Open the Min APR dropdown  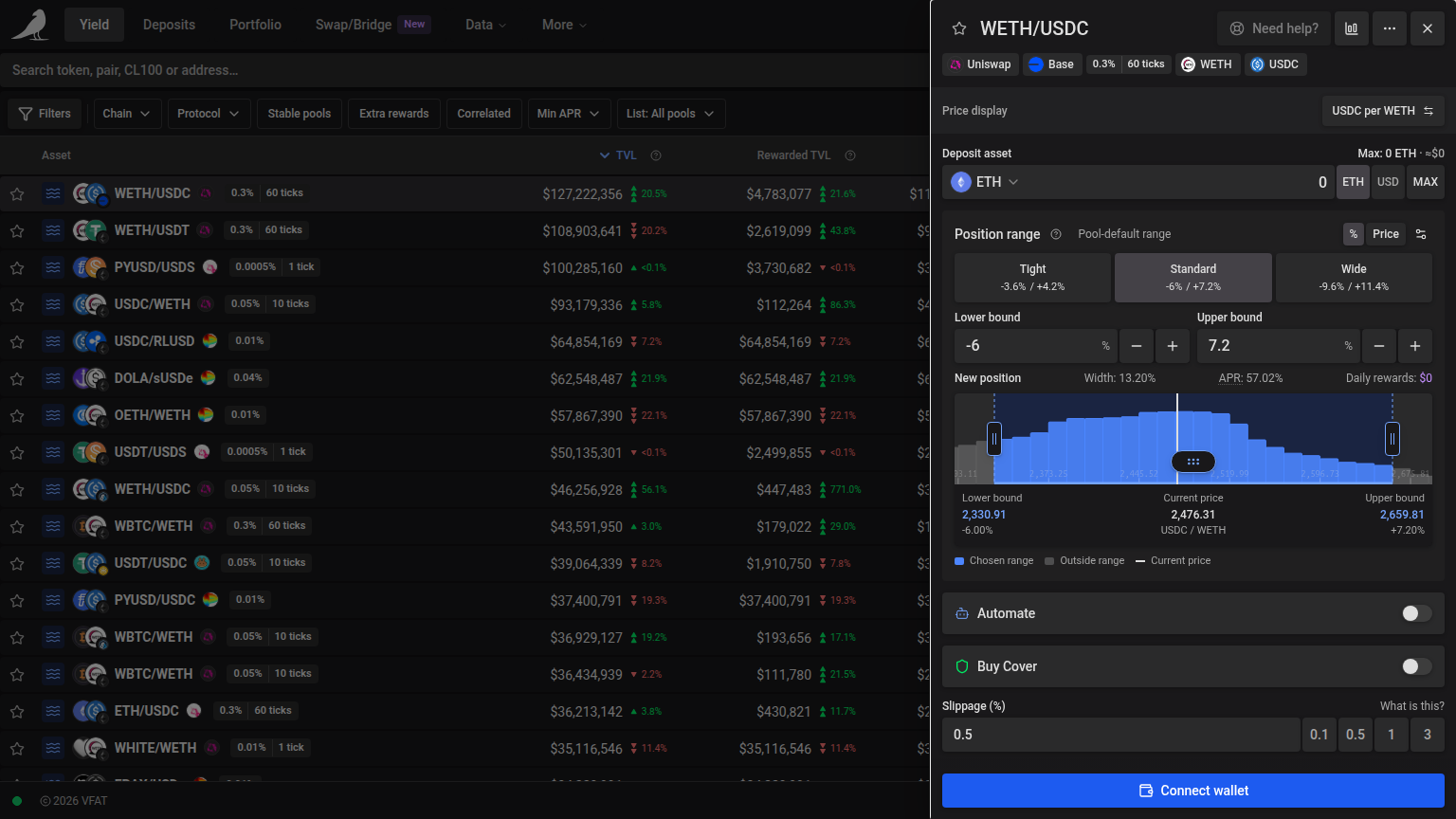pyautogui.click(x=569, y=114)
